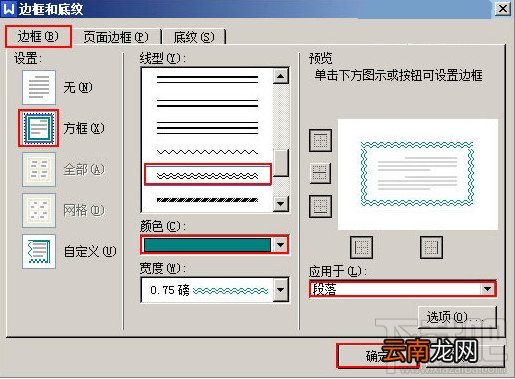Image resolution: width=515 pixels, height=379 pixels.
Task: Click the 无 setting label text
Action: coord(78,88)
